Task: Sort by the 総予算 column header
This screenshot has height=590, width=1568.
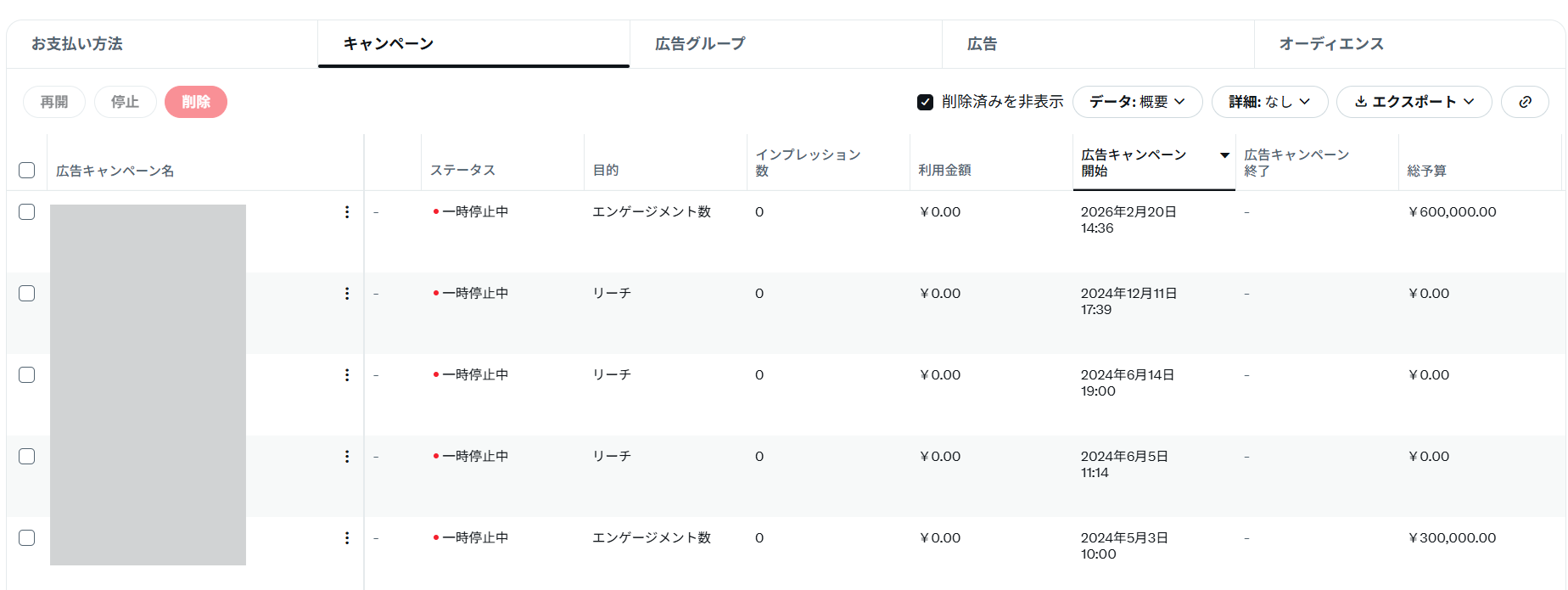Action: (1426, 171)
